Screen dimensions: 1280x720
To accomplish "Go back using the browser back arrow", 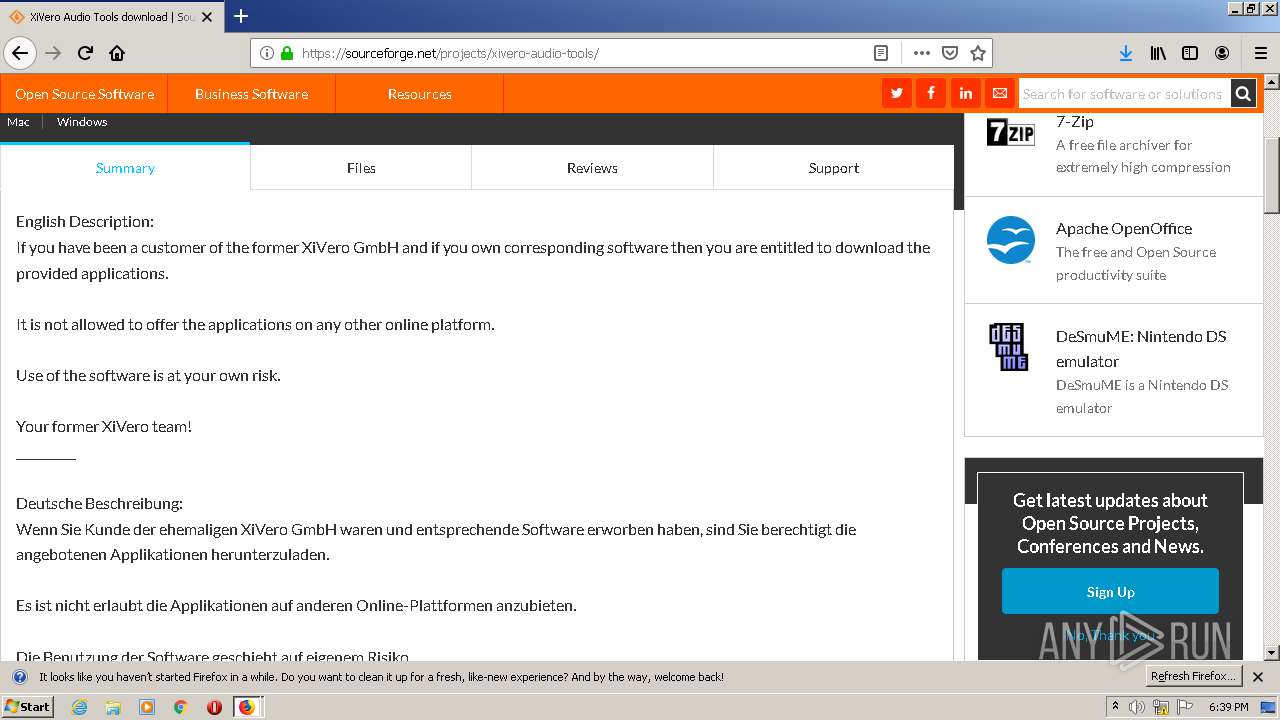I will [20, 53].
